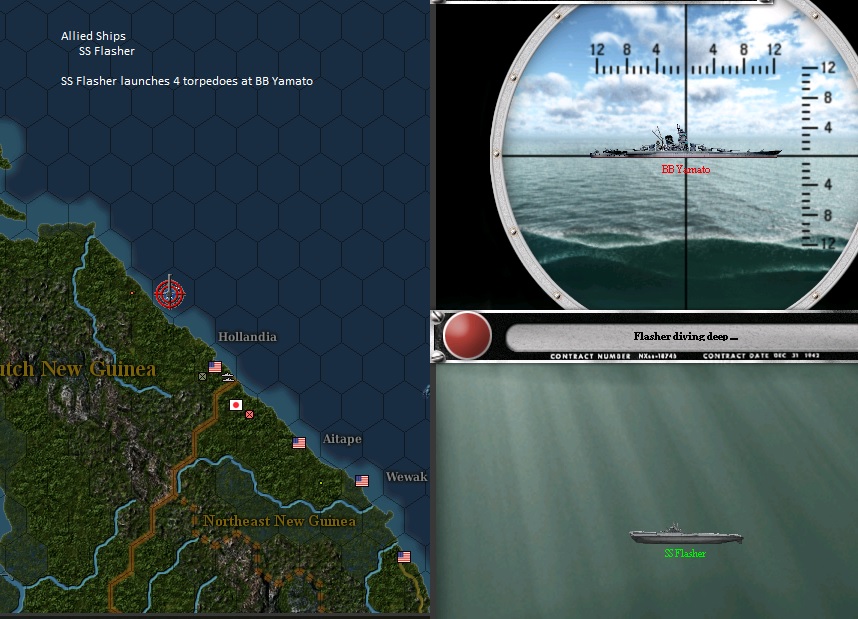
Task: Click the US flag below Wewak label
Action: (x=362, y=481)
